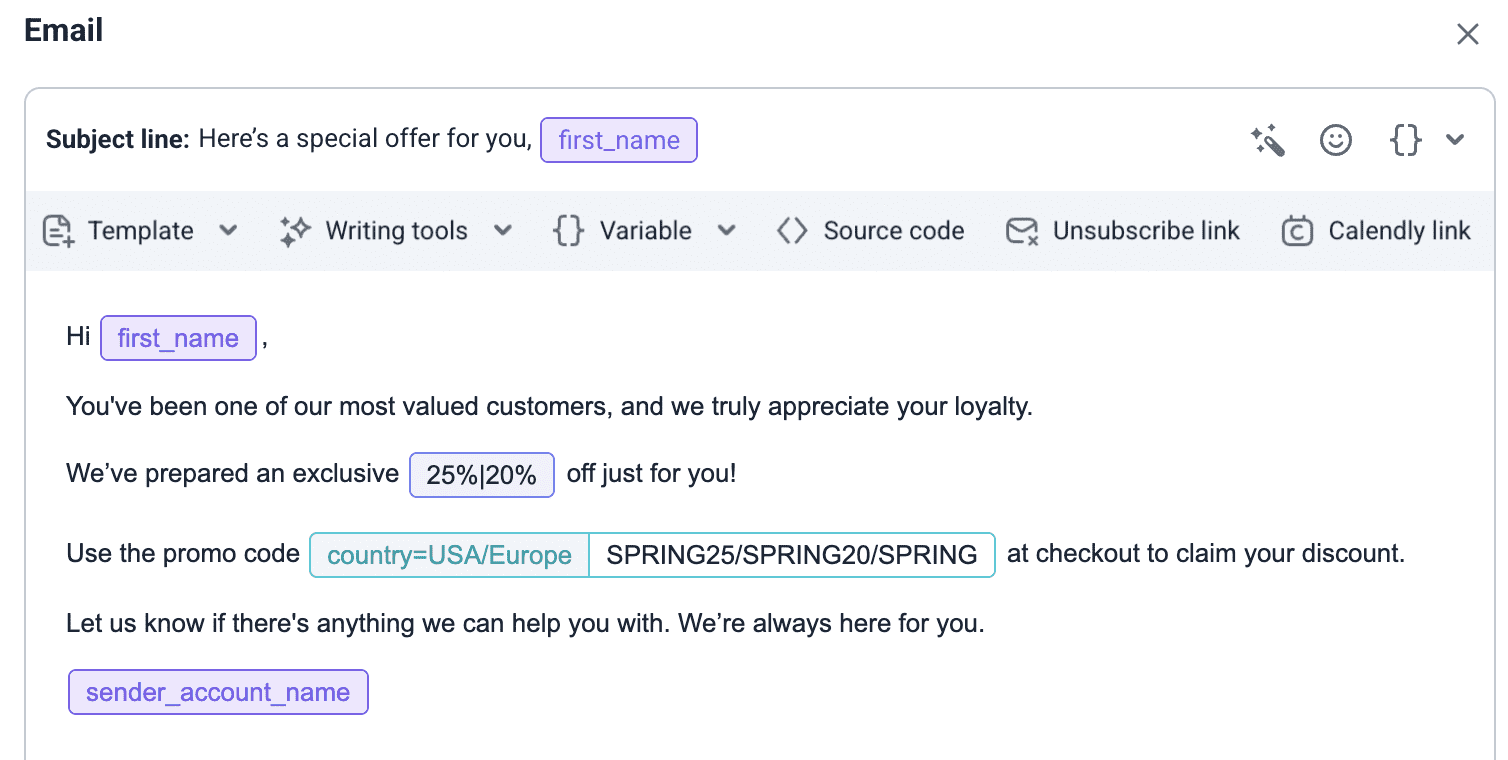Close the Email editor panel
1508x760 pixels.
[1467, 34]
